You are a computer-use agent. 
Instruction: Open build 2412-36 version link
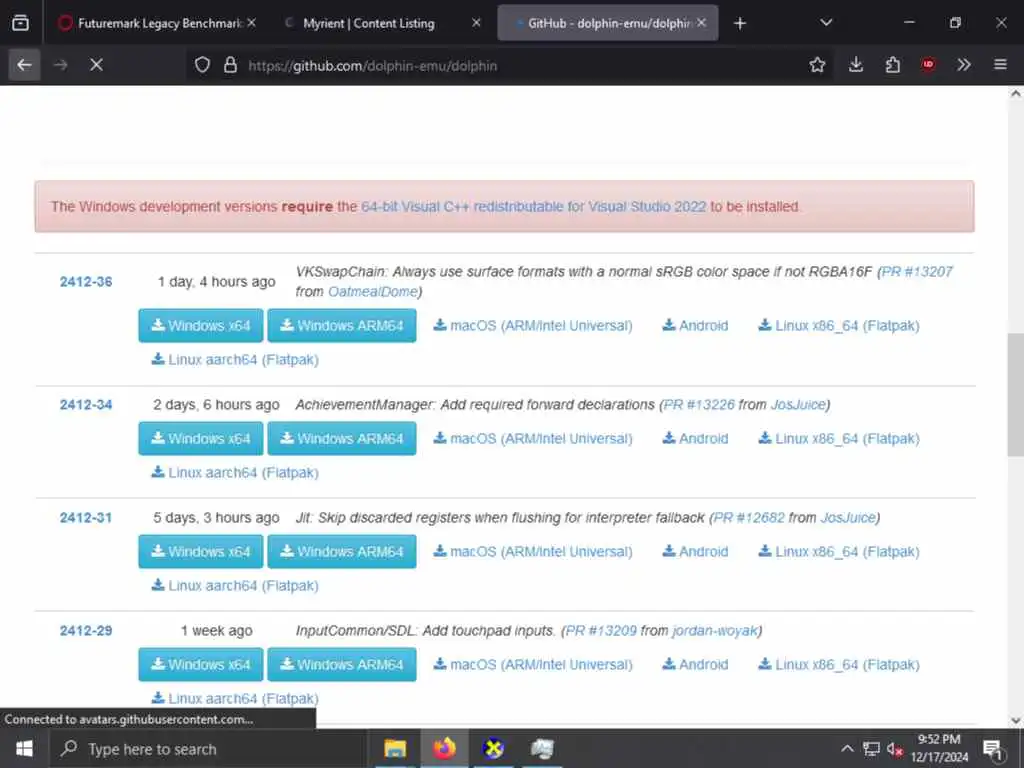tap(86, 281)
